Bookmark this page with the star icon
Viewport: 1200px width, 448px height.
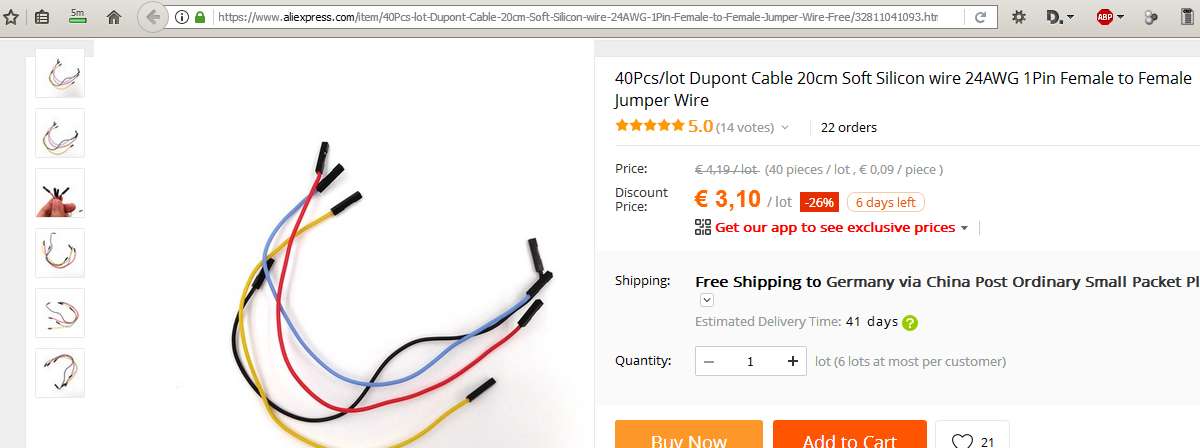pos(11,17)
